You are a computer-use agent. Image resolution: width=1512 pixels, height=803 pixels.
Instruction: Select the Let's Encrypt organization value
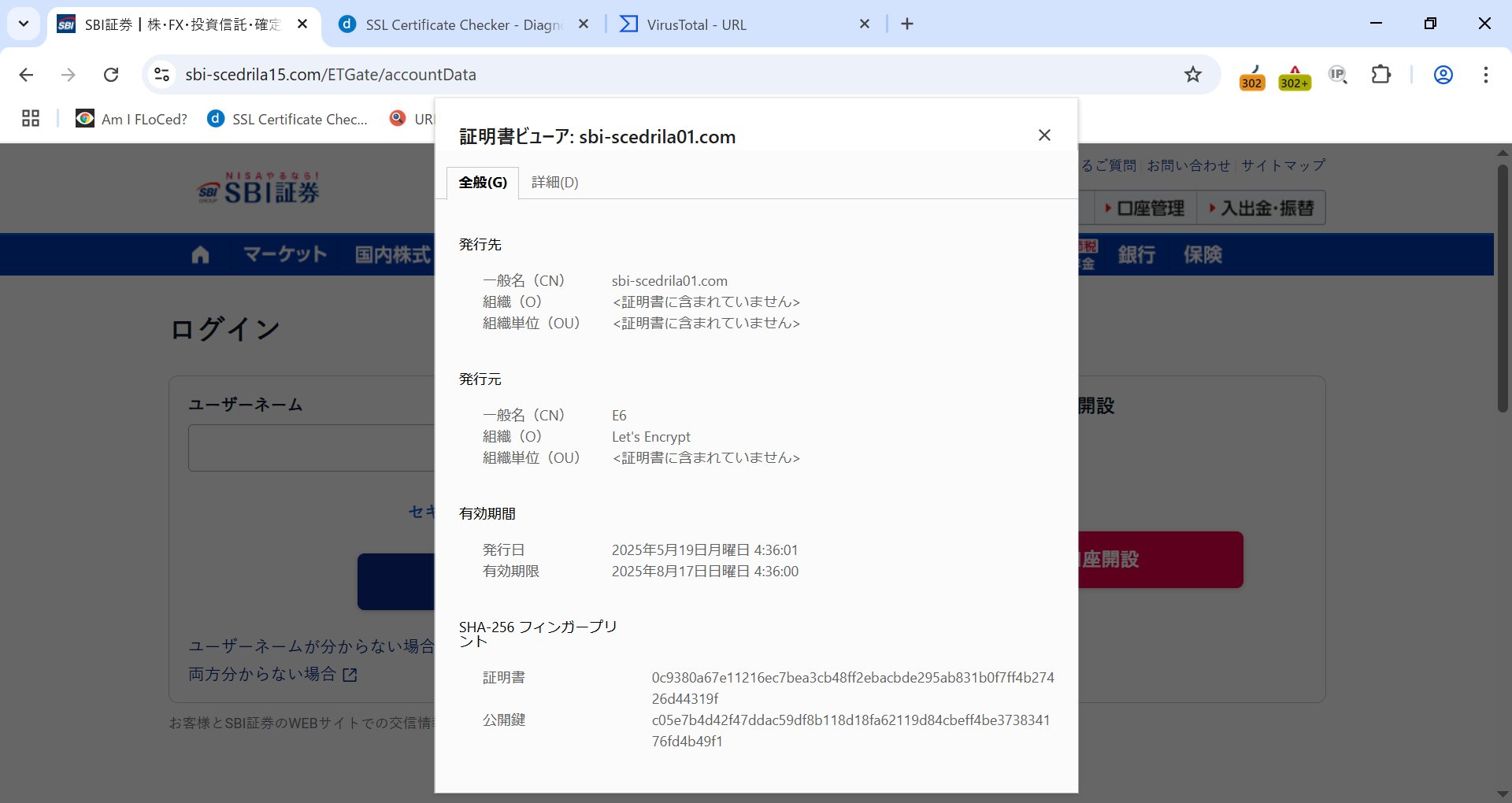tap(651, 437)
